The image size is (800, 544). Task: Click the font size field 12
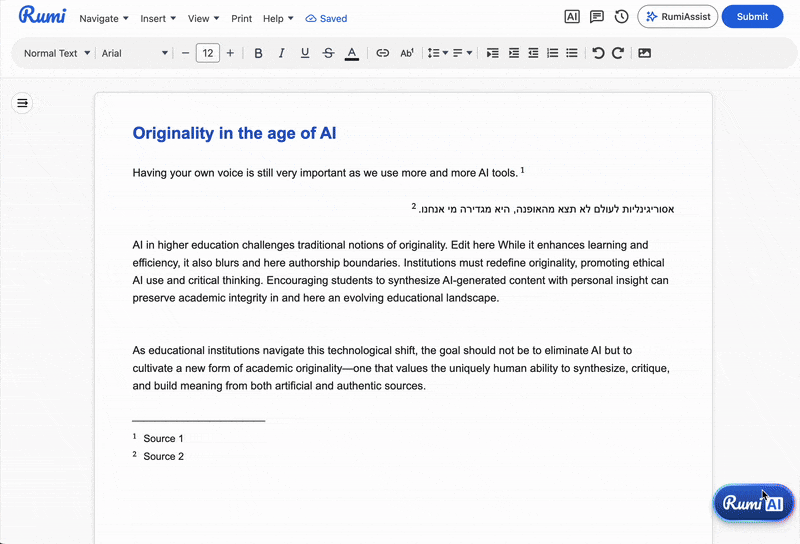(208, 53)
